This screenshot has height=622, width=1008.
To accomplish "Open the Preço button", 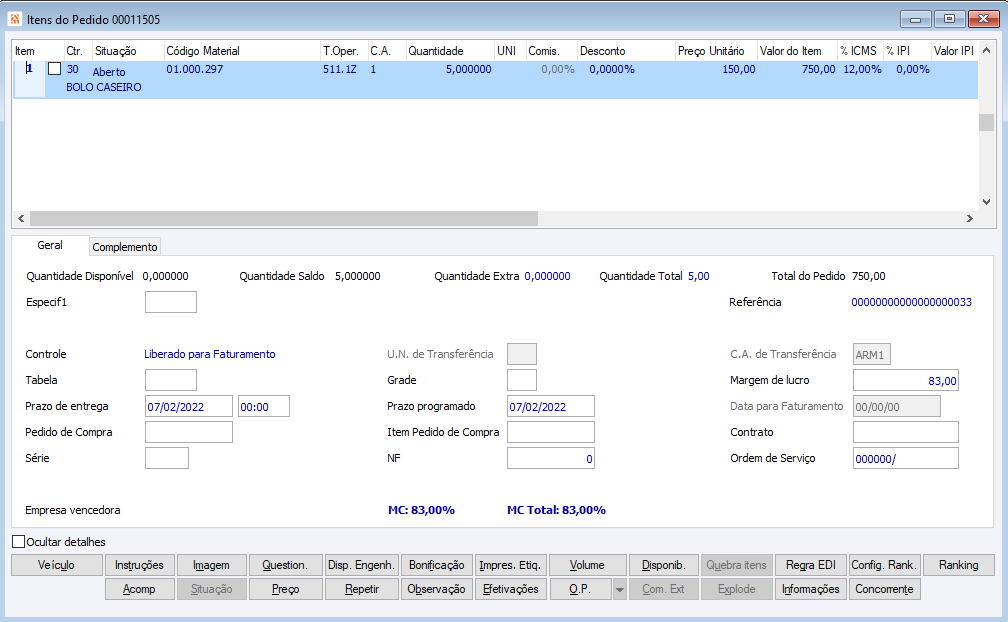I will point(285,589).
